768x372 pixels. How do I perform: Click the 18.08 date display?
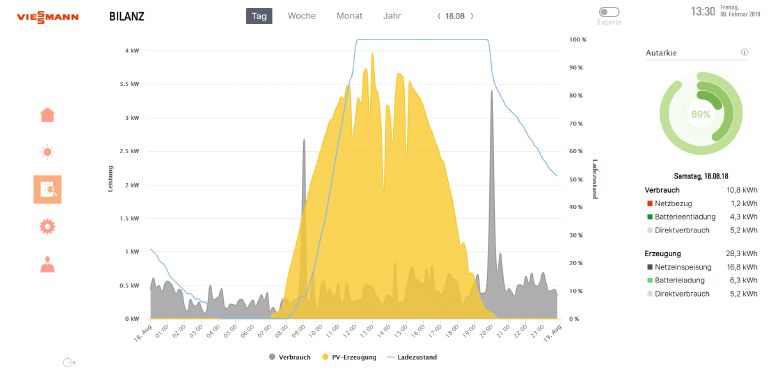pos(455,16)
